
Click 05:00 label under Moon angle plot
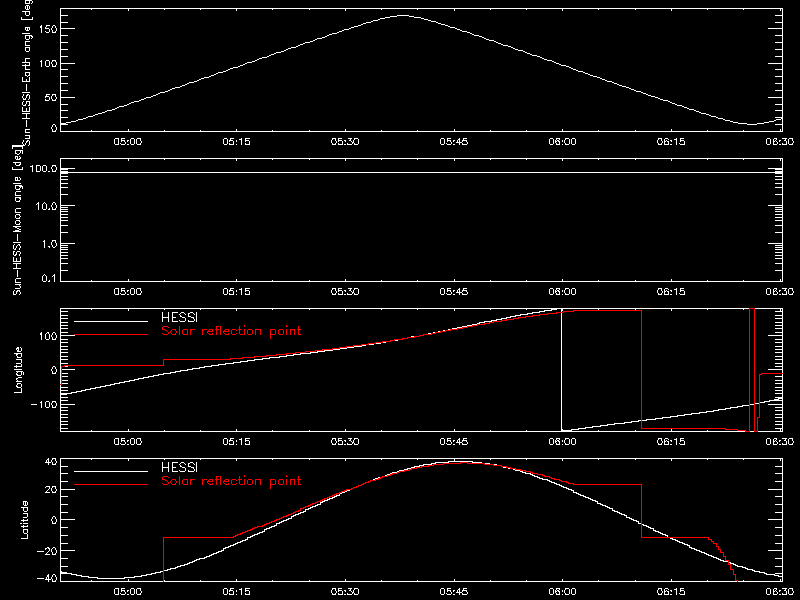(x=128, y=292)
